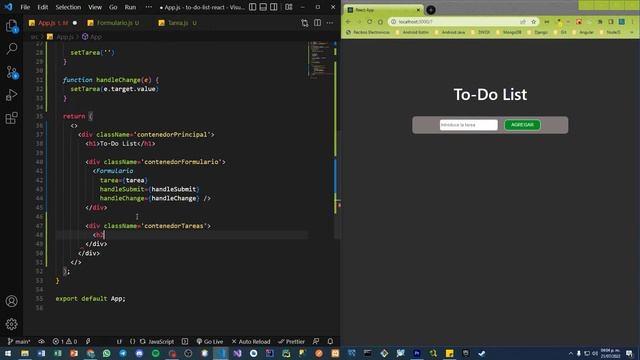The width and height of the screenshot is (640, 360).
Task: Click the share icon in address bar
Action: click(x=523, y=22)
